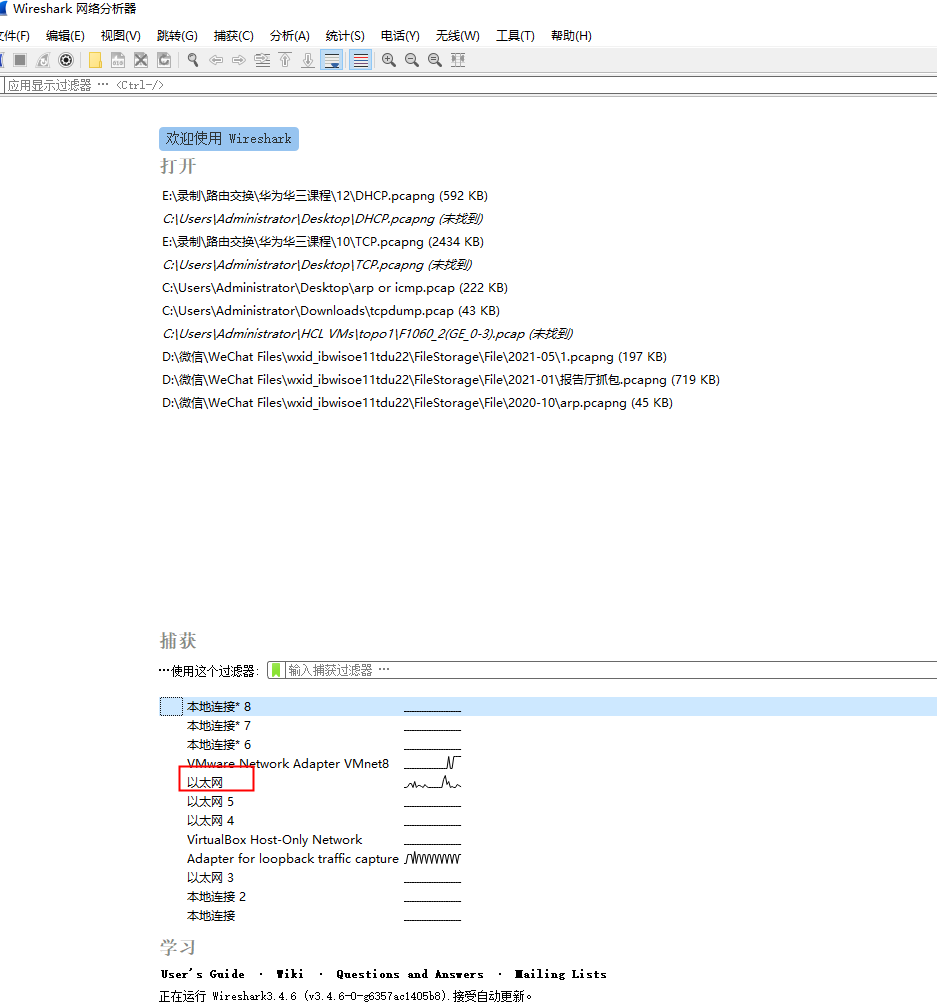
Task: Select the last 本地连接 interface
Action: point(211,916)
